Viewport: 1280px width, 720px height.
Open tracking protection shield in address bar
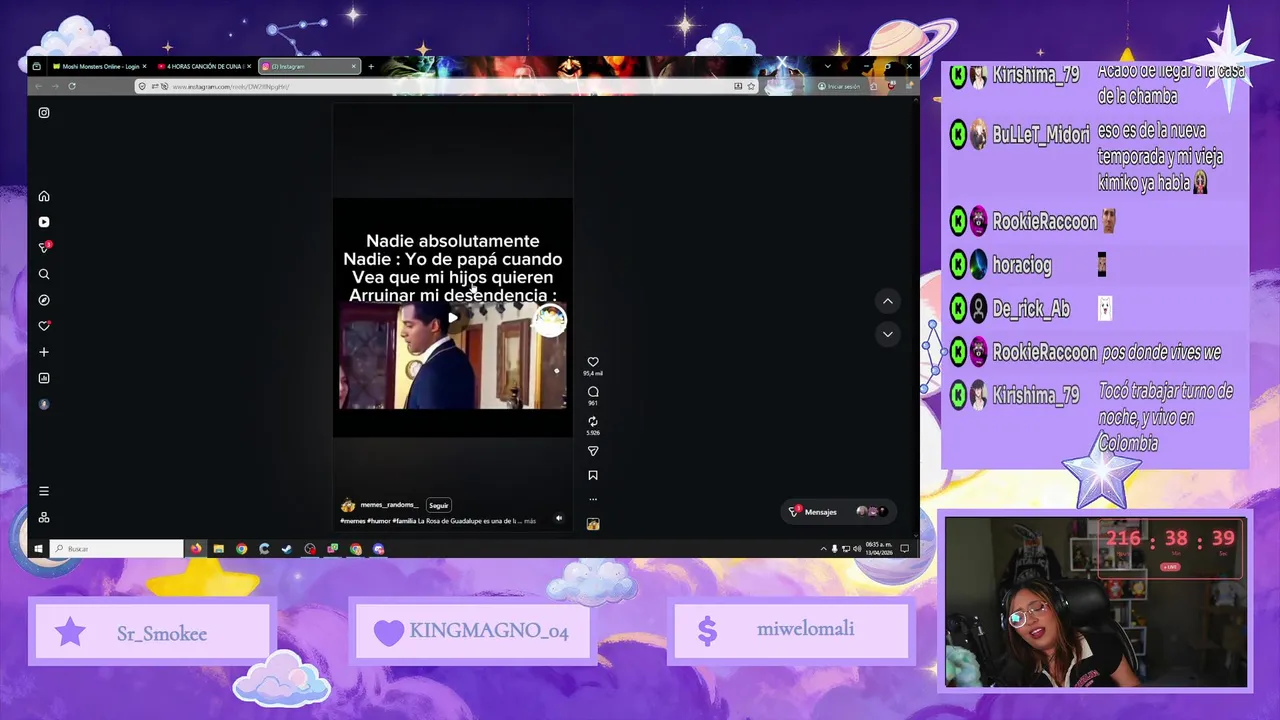click(x=142, y=87)
